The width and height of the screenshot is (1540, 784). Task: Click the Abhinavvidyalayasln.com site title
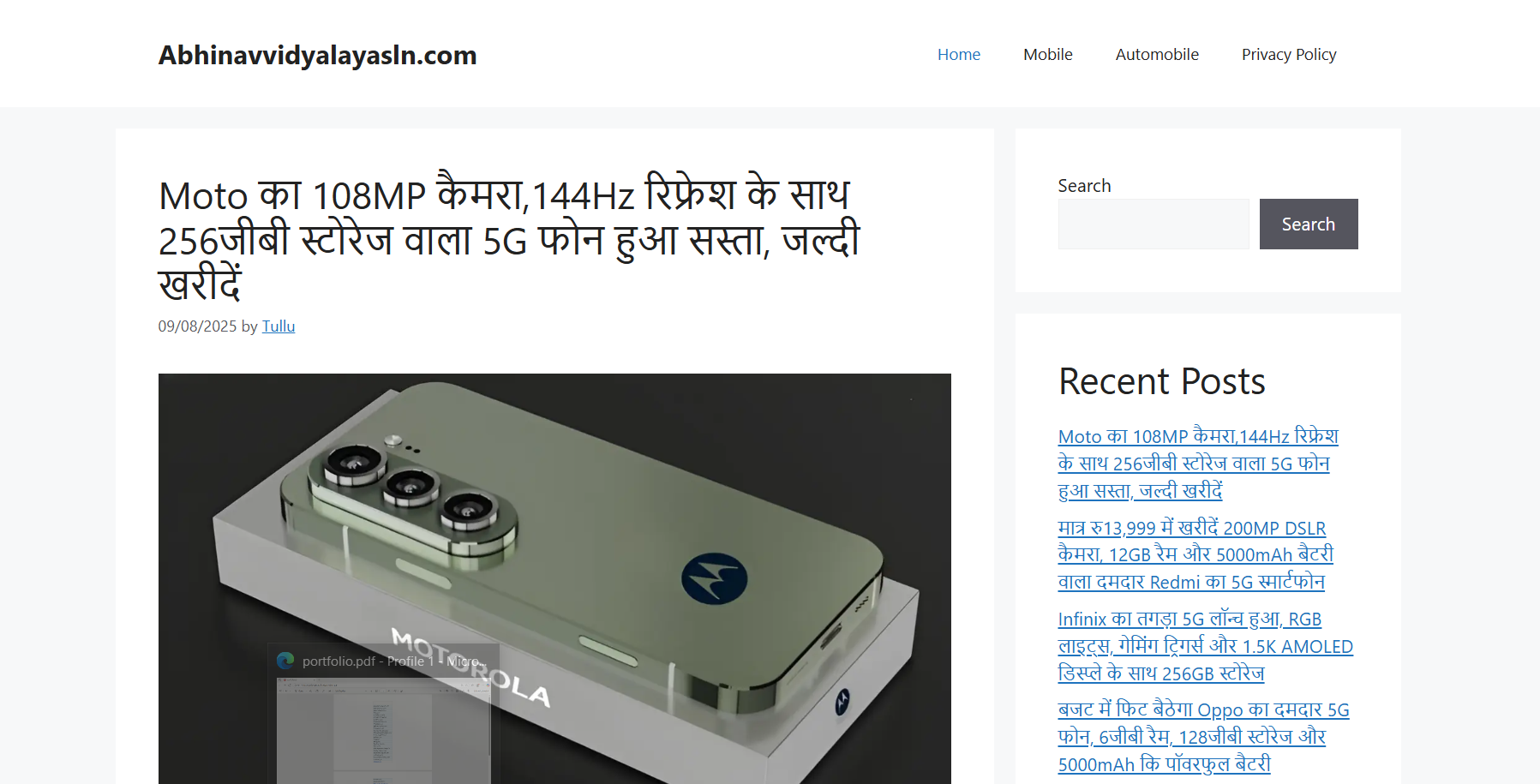click(x=317, y=55)
